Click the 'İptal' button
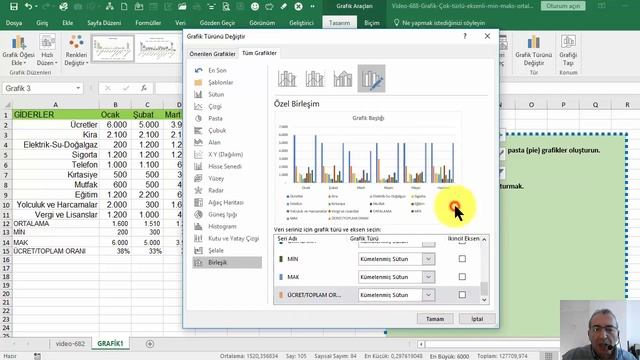This screenshot has height=360, width=640. point(477,319)
